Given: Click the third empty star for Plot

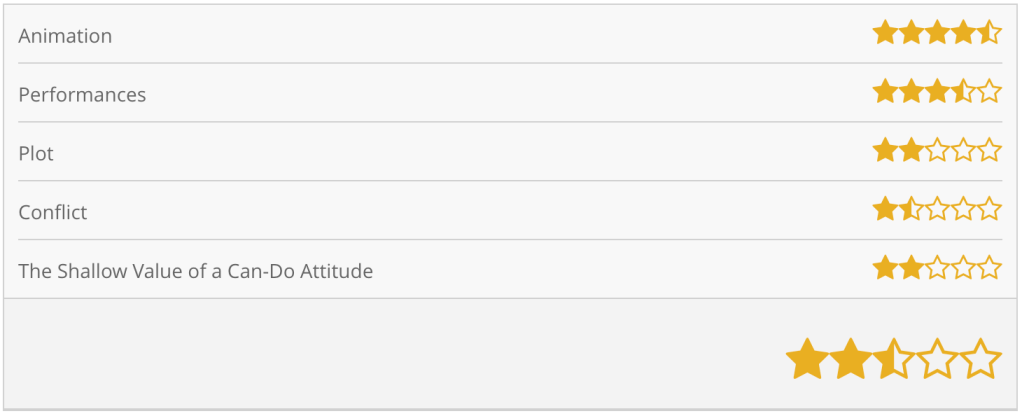Looking at the screenshot, I should click(937, 152).
